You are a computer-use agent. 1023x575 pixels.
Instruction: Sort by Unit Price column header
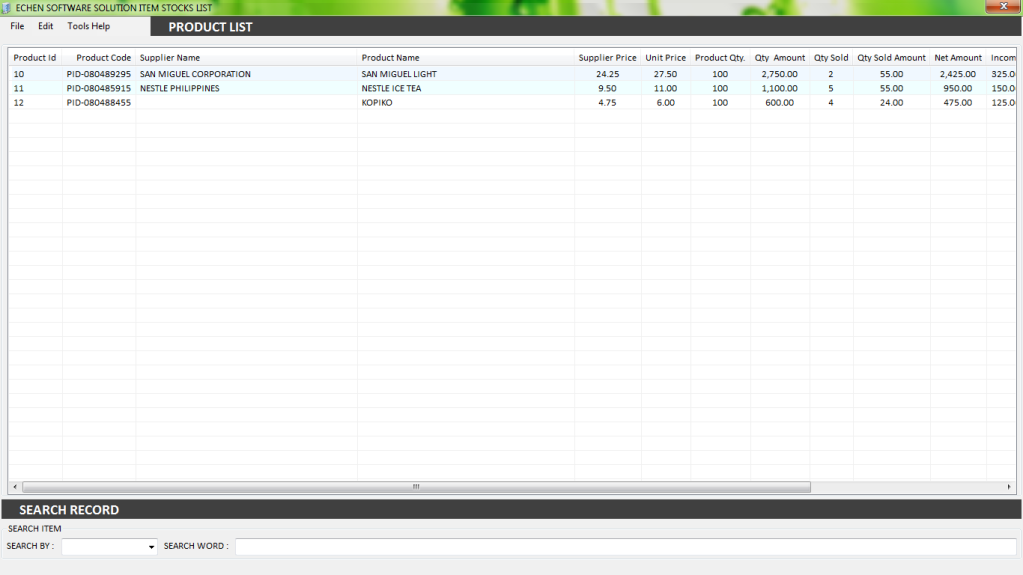[665, 57]
